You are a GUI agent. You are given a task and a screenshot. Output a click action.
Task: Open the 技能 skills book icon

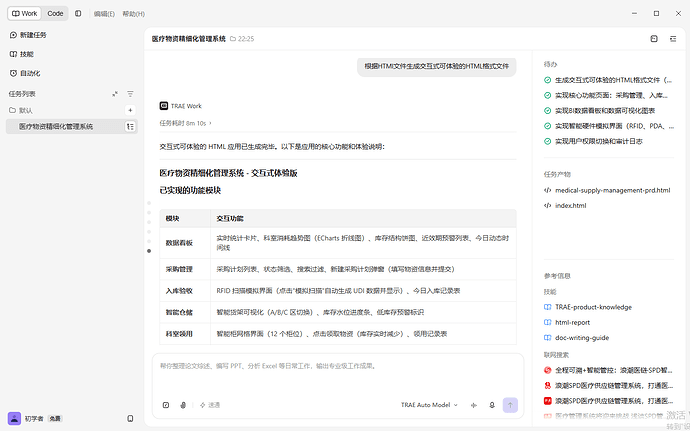(13, 54)
